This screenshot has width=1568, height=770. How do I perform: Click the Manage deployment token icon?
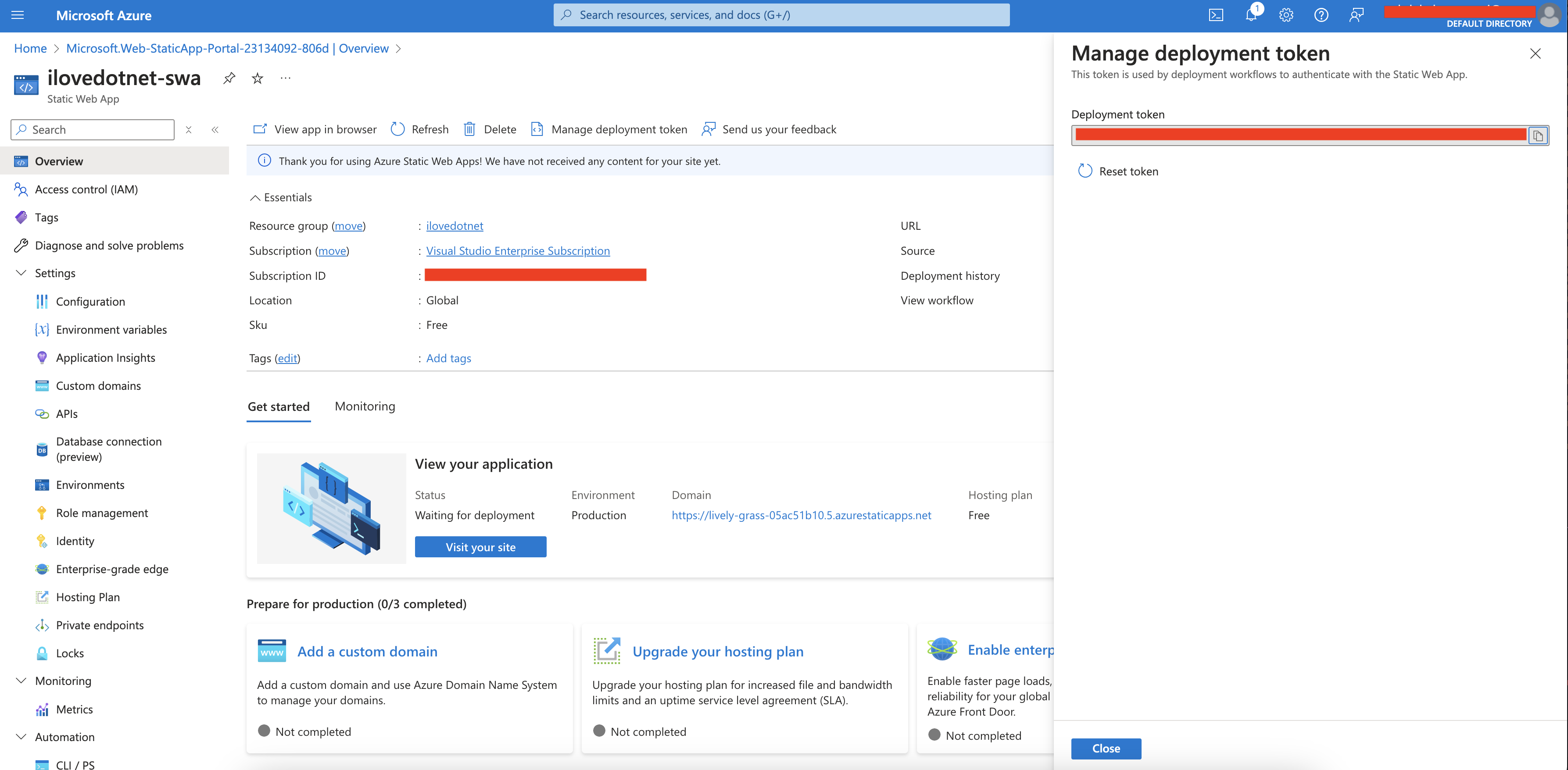coord(537,128)
